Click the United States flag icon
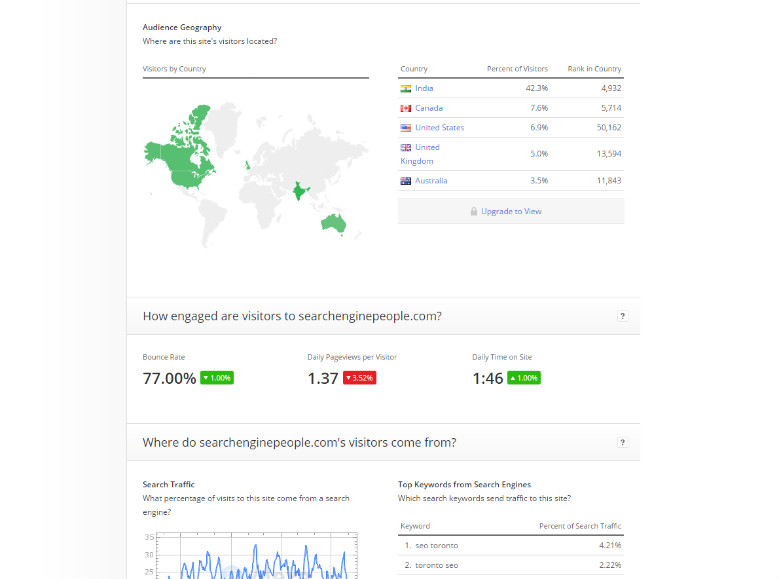Image resolution: width=779 pixels, height=579 pixels. pyautogui.click(x=405, y=128)
